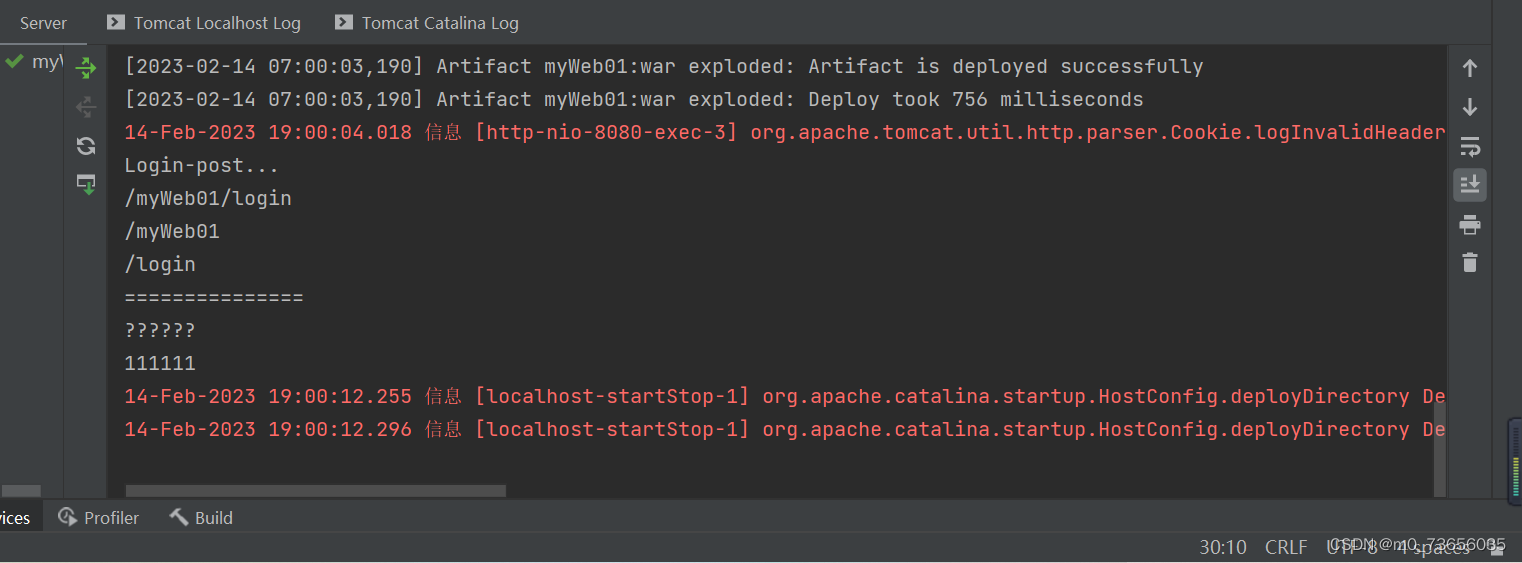Clear the console with the trash icon
Viewport: 1522px width, 563px height.
pos(1469,262)
